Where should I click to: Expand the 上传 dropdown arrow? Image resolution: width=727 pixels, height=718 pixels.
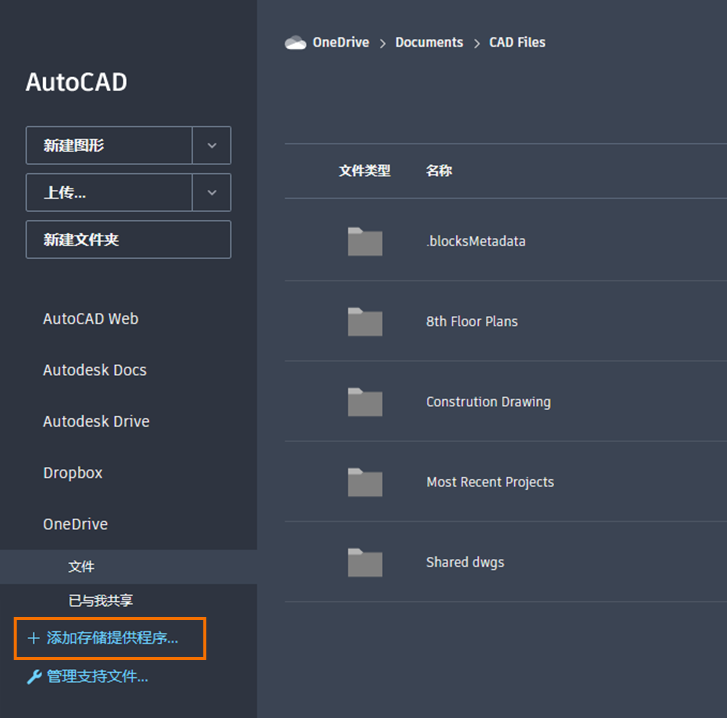212,192
